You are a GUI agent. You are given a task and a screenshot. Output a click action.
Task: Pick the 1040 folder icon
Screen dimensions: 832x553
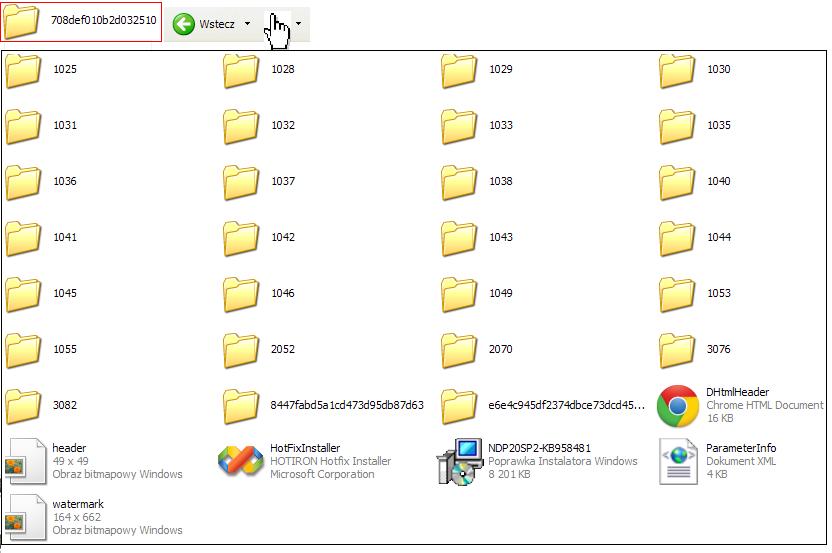[x=677, y=182]
